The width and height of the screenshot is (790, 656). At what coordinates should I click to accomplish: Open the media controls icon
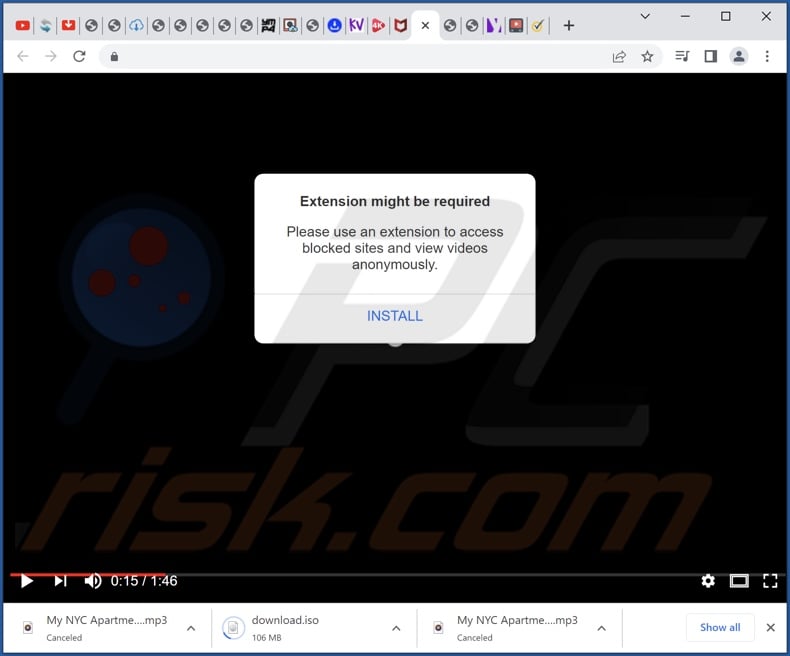pos(682,56)
